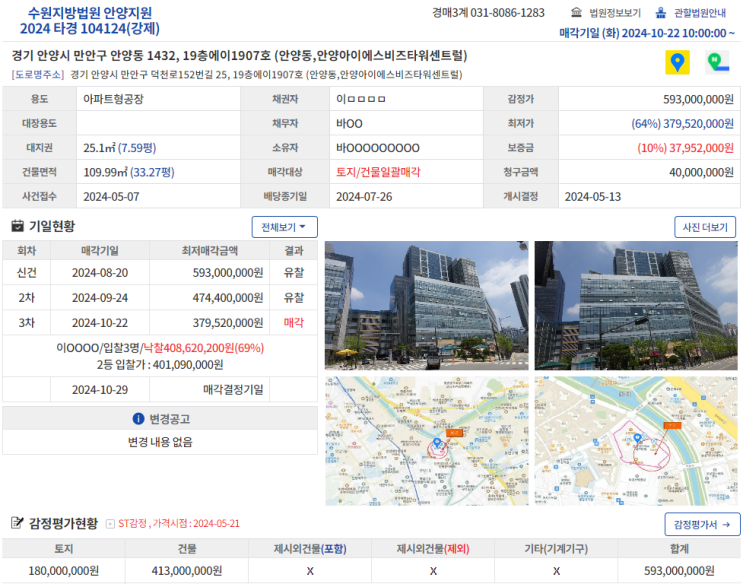Viewport: 743px width, 584px height.
Task: Open the yellow Kakao map pin icon
Action: [x=677, y=62]
